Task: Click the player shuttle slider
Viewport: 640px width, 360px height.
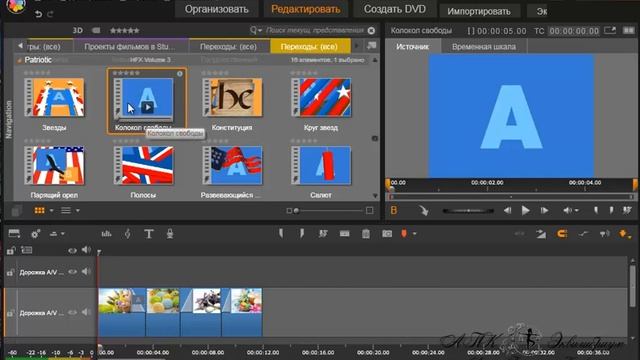Action: (468, 211)
